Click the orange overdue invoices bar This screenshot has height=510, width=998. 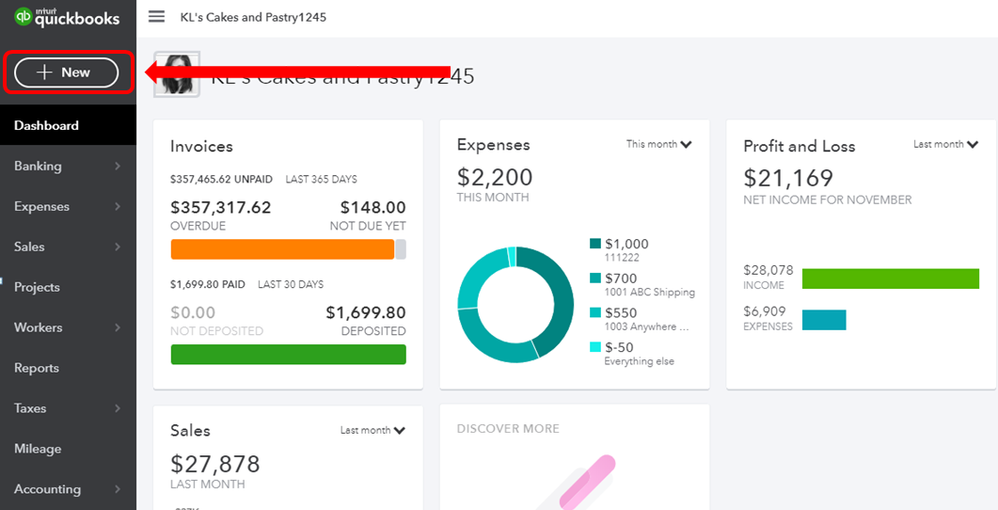[x=283, y=250]
